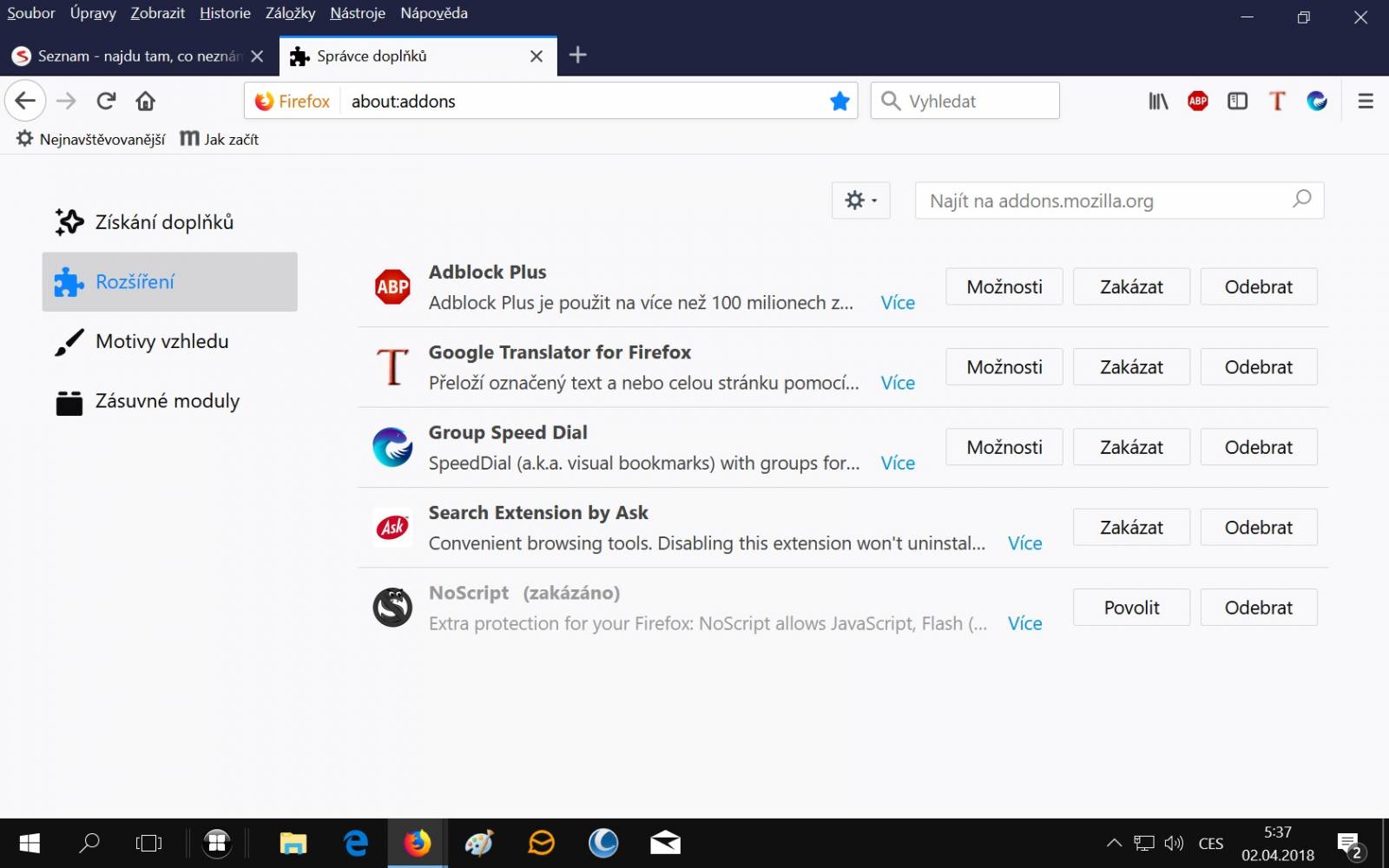Click the Search Extension by Ask icon

tap(392, 527)
